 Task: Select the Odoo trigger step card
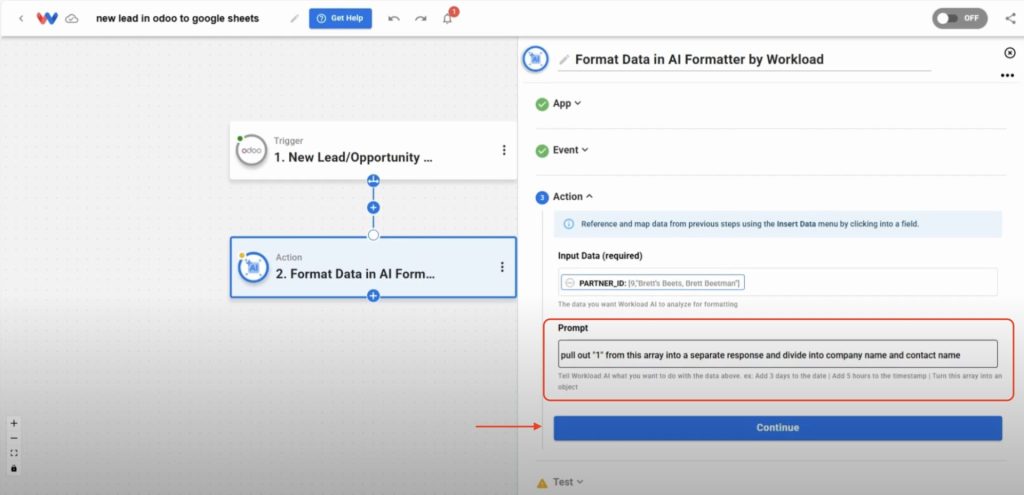coord(373,150)
